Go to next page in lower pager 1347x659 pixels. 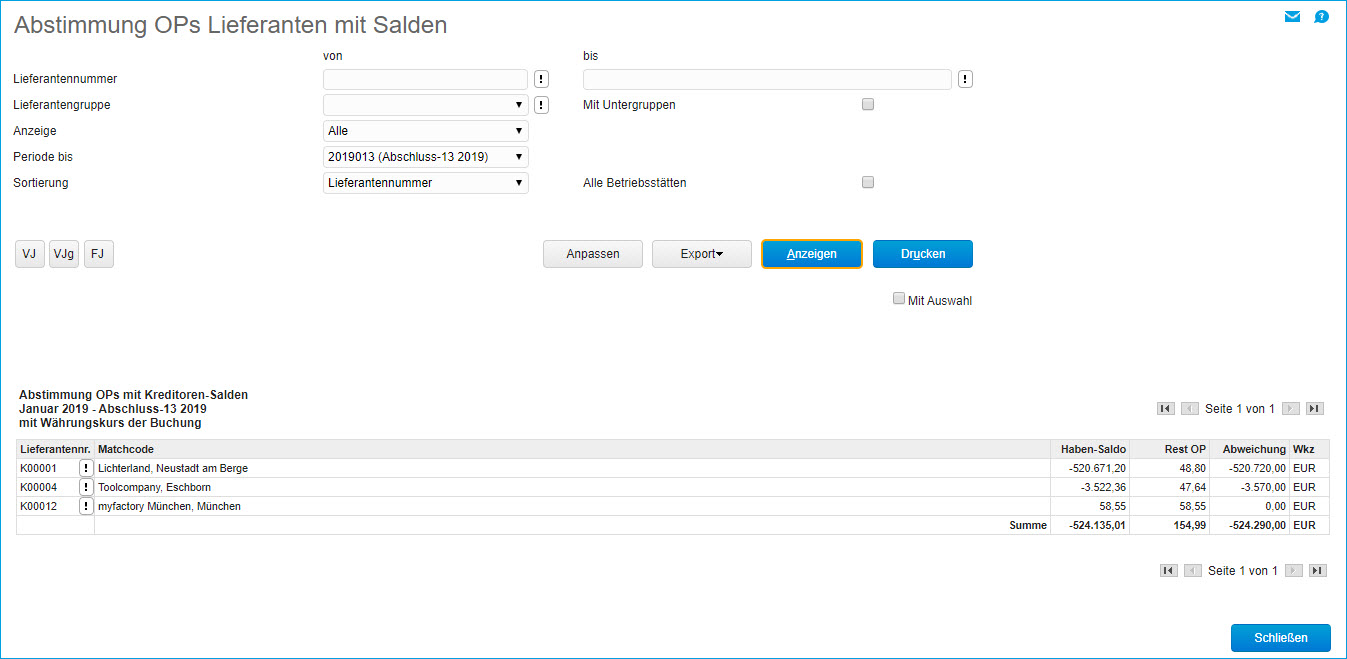1294,570
